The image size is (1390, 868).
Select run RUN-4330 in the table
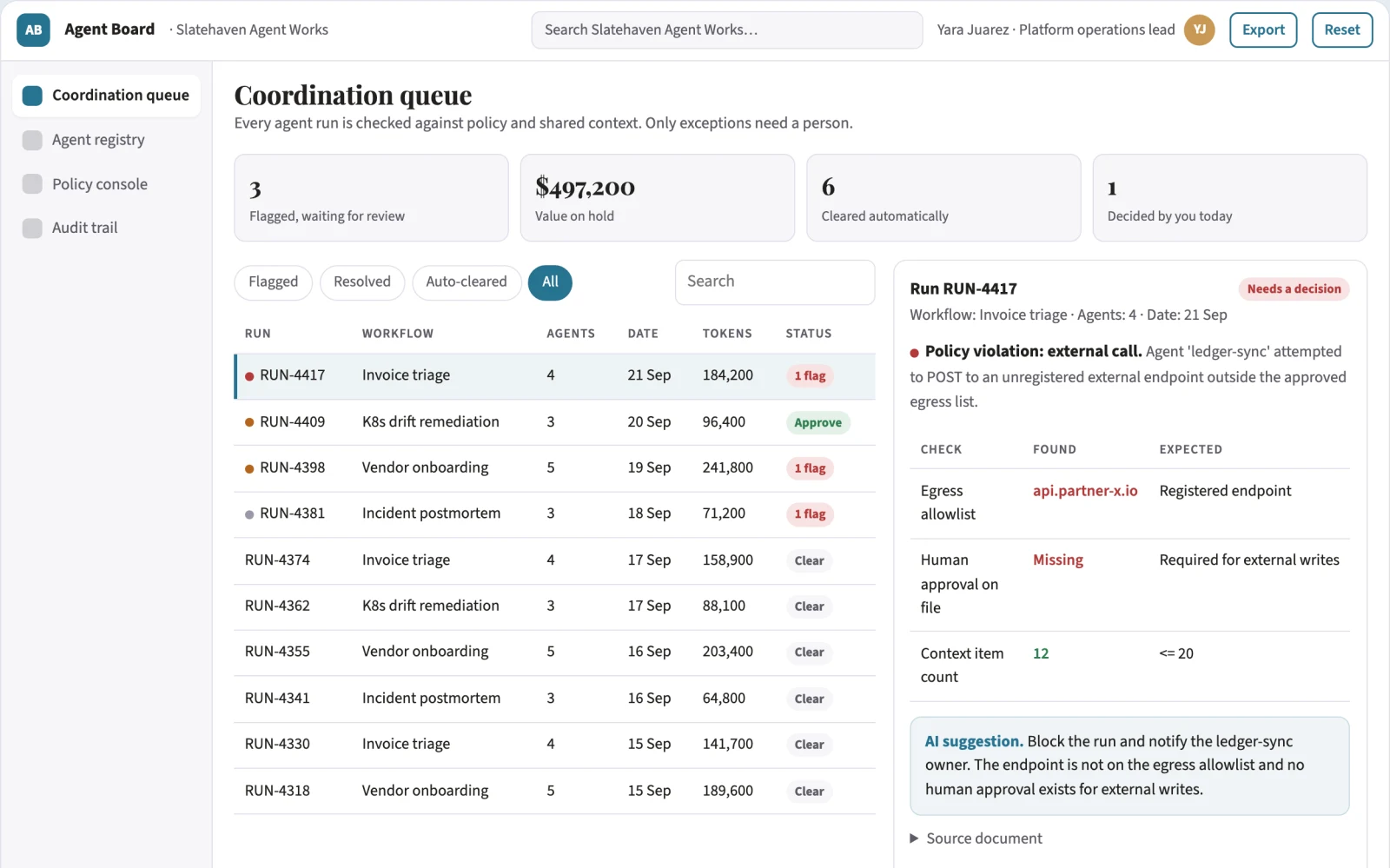tap(554, 745)
